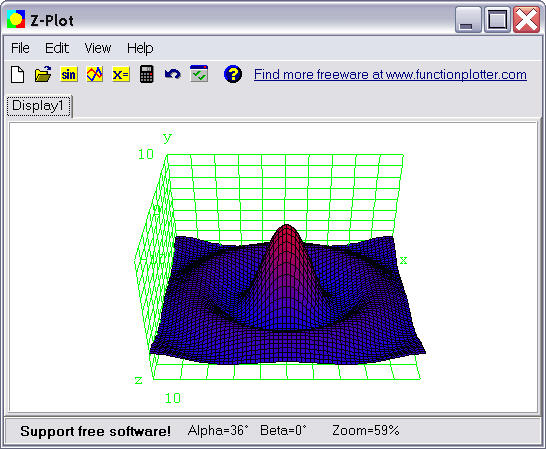Click the Zoom=59% status text
Viewport: 546px width, 449px height.
click(x=366, y=431)
